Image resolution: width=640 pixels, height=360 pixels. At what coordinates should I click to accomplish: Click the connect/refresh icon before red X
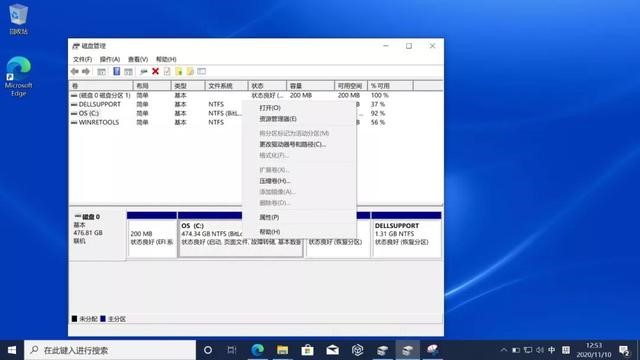pos(144,71)
